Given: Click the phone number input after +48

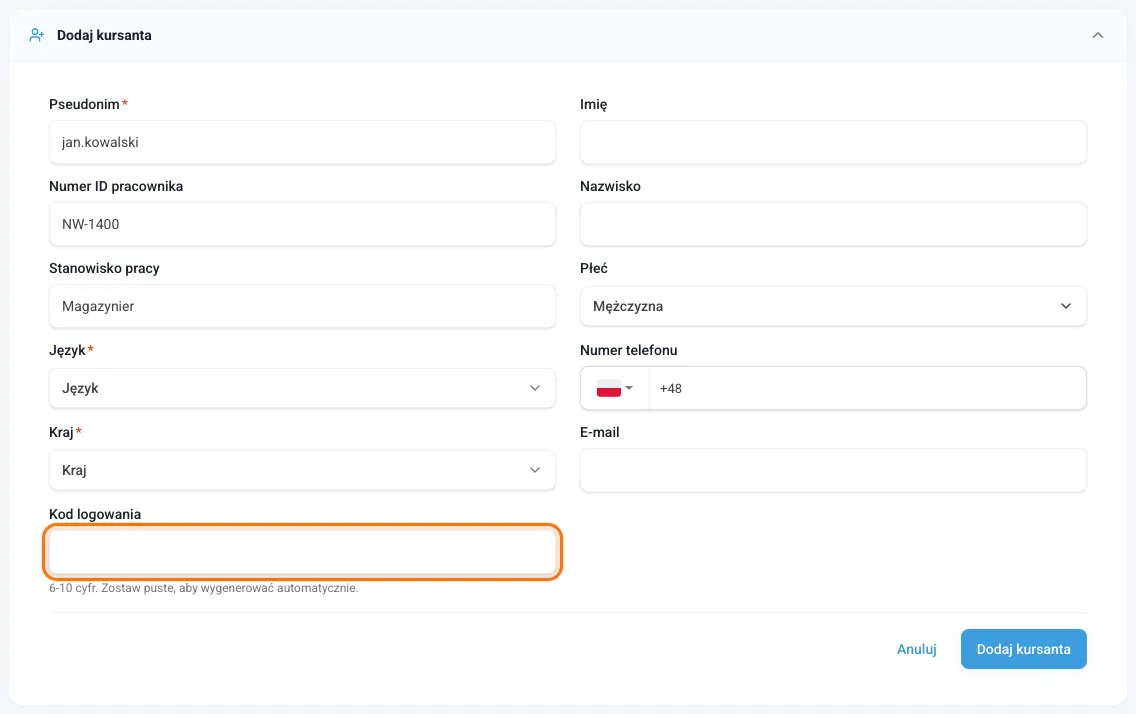Looking at the screenshot, I should [867, 388].
